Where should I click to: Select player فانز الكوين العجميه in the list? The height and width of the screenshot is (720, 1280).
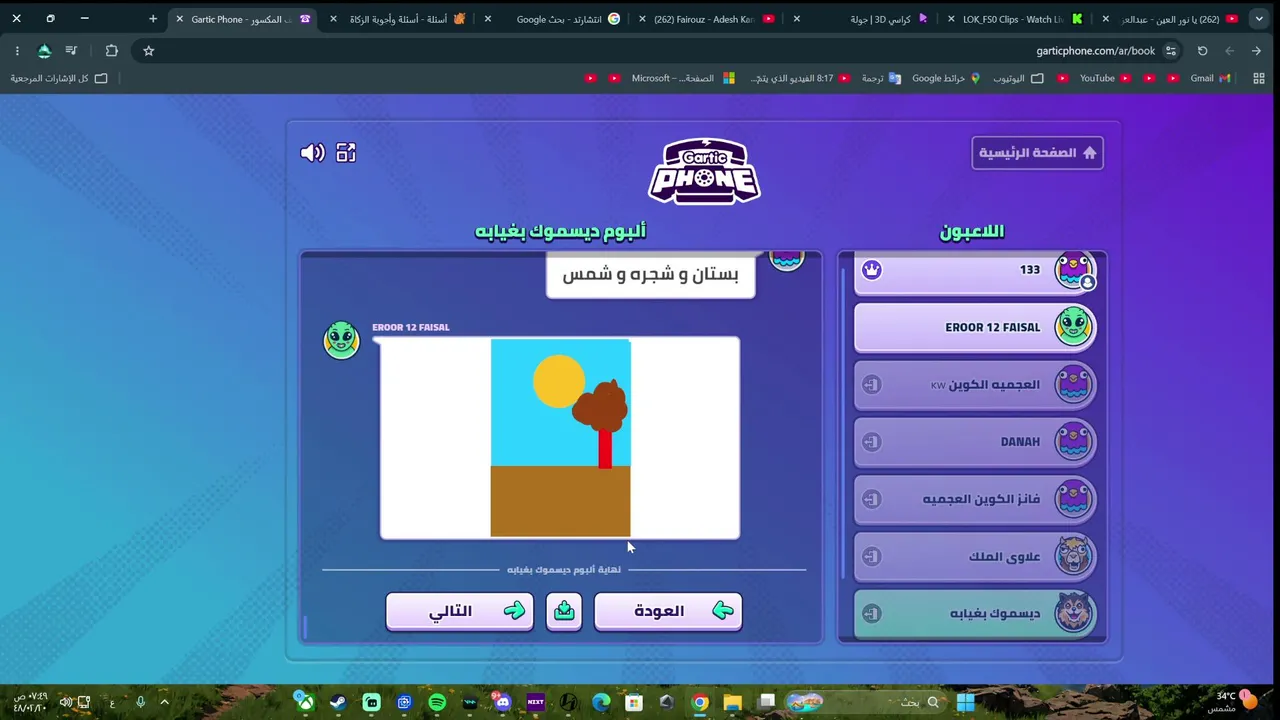coord(975,499)
